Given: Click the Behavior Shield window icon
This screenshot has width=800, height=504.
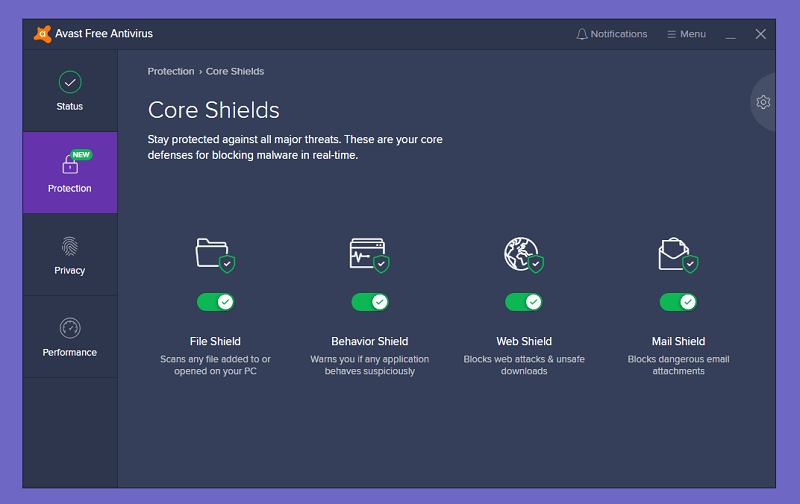Looking at the screenshot, I should [x=369, y=255].
